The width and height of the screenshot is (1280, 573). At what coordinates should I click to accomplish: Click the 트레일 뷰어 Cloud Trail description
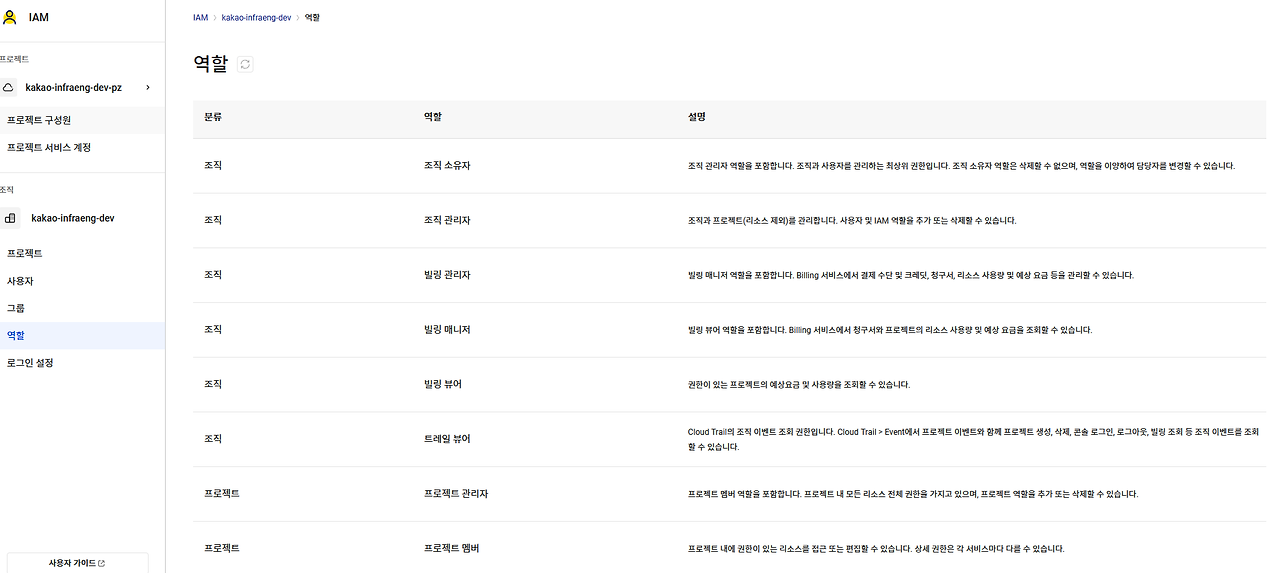[973, 439]
